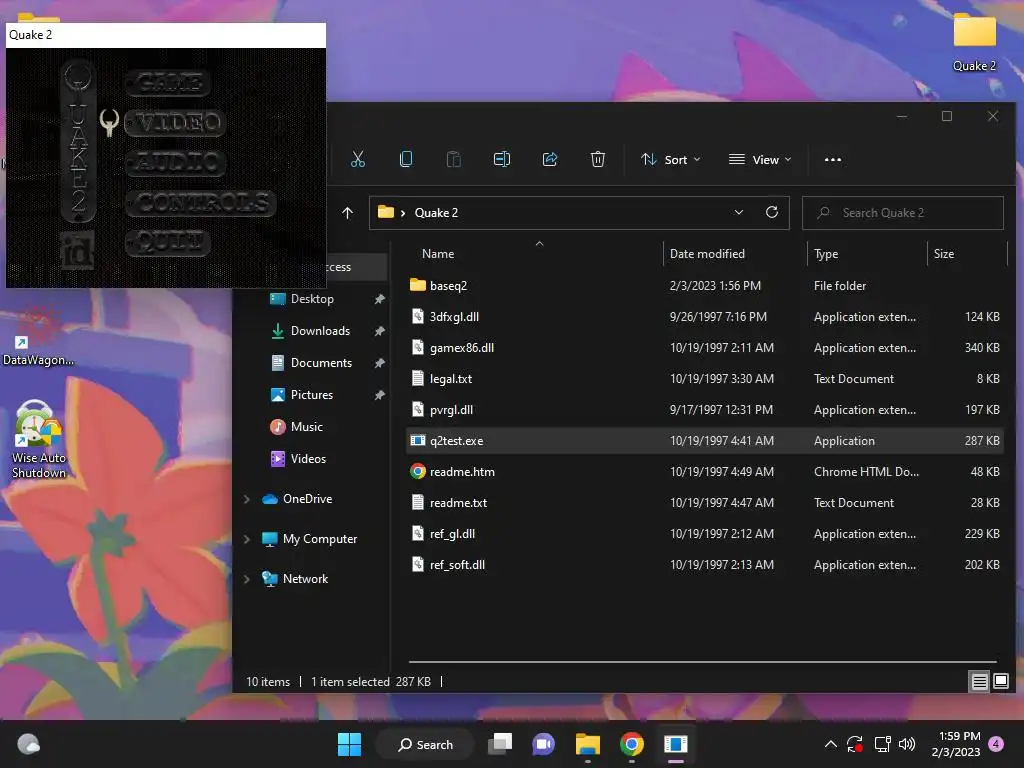The image size is (1024, 768).
Task: Open Downloads in the navigation pane
Action: [x=312, y=331]
